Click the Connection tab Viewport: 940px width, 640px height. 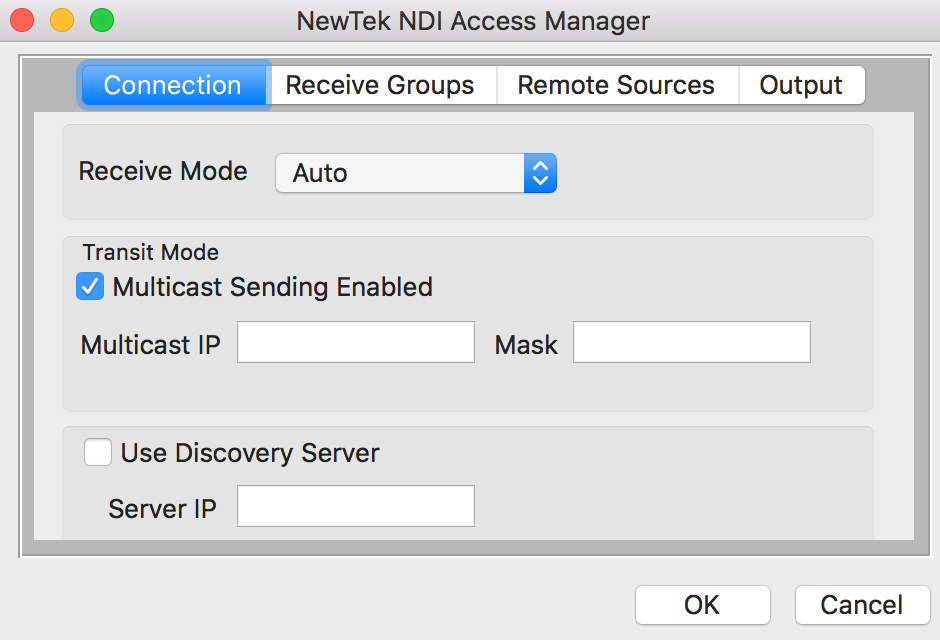[x=173, y=86]
